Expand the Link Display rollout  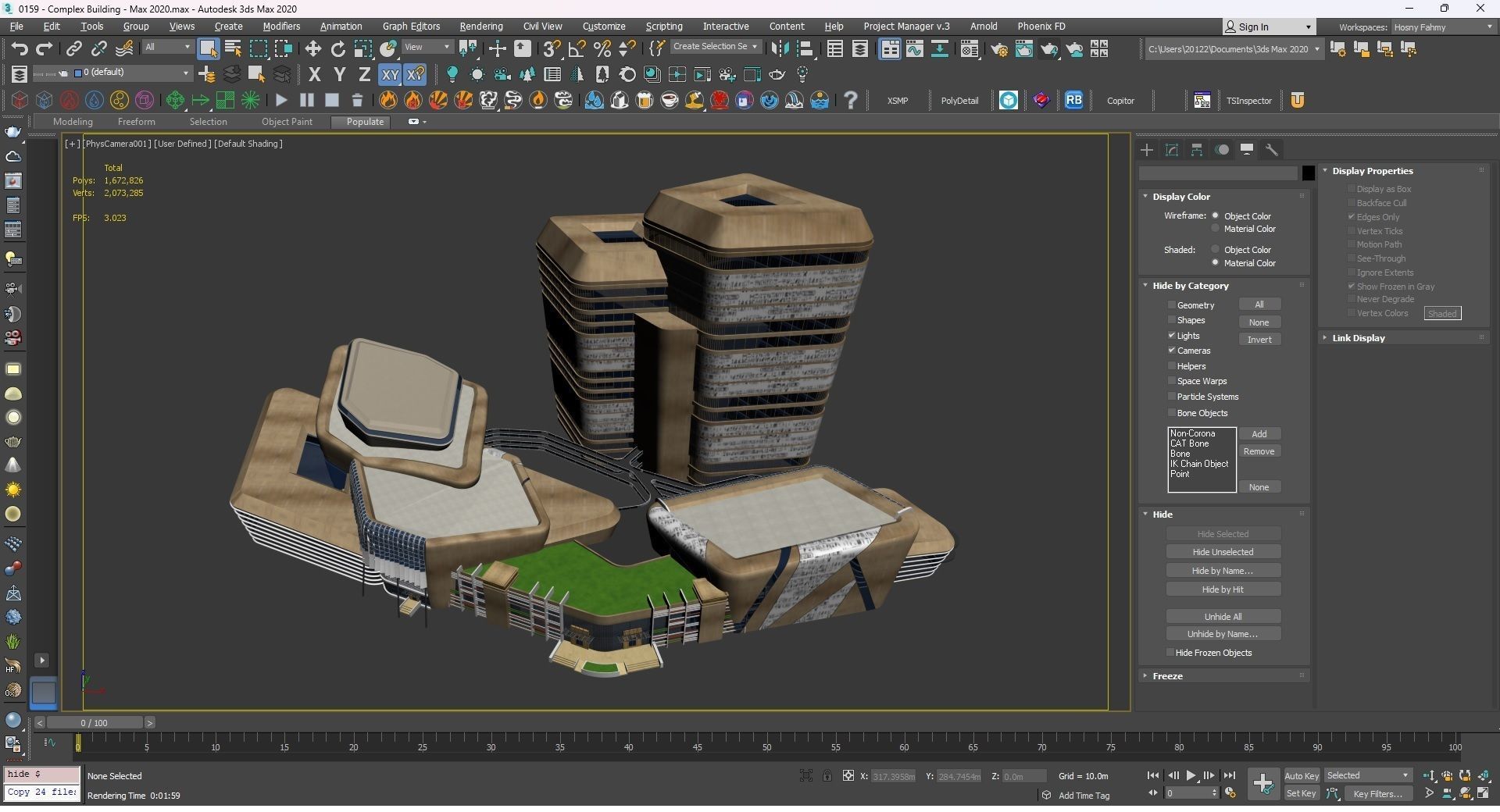1358,338
